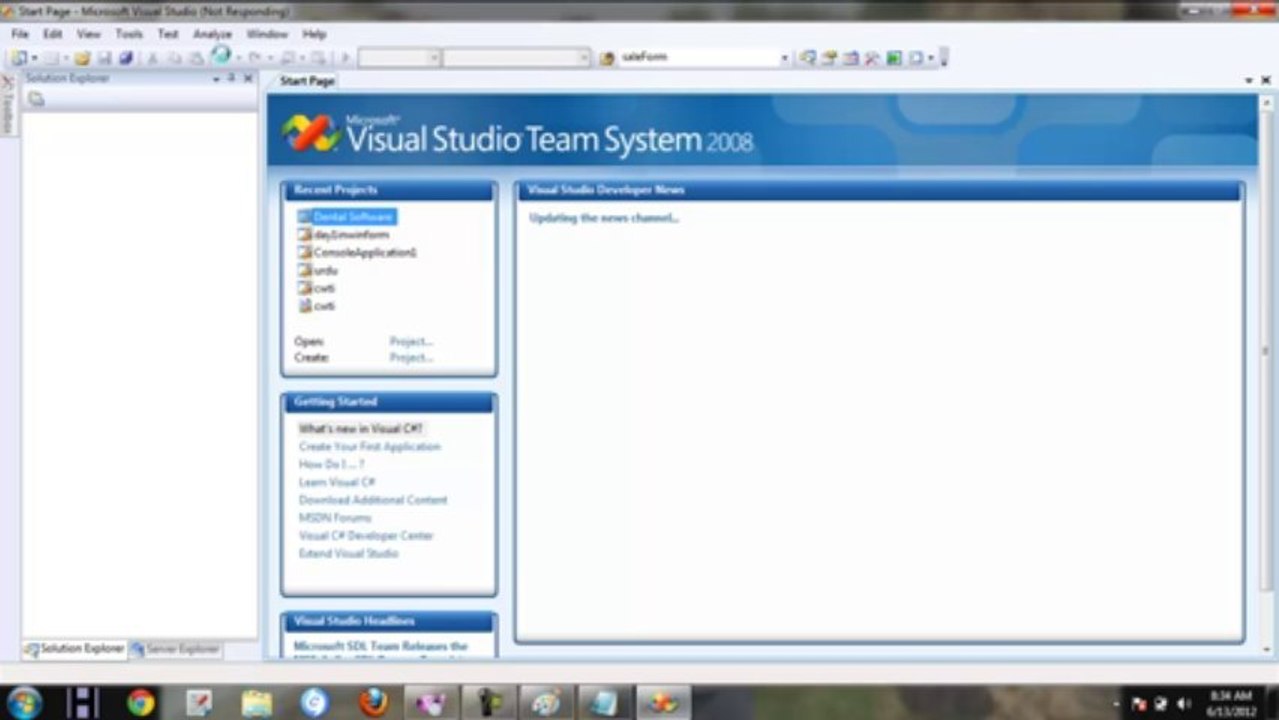Click Microsoft SDL Team Releases headline
This screenshot has width=1279, height=720.
[380, 647]
